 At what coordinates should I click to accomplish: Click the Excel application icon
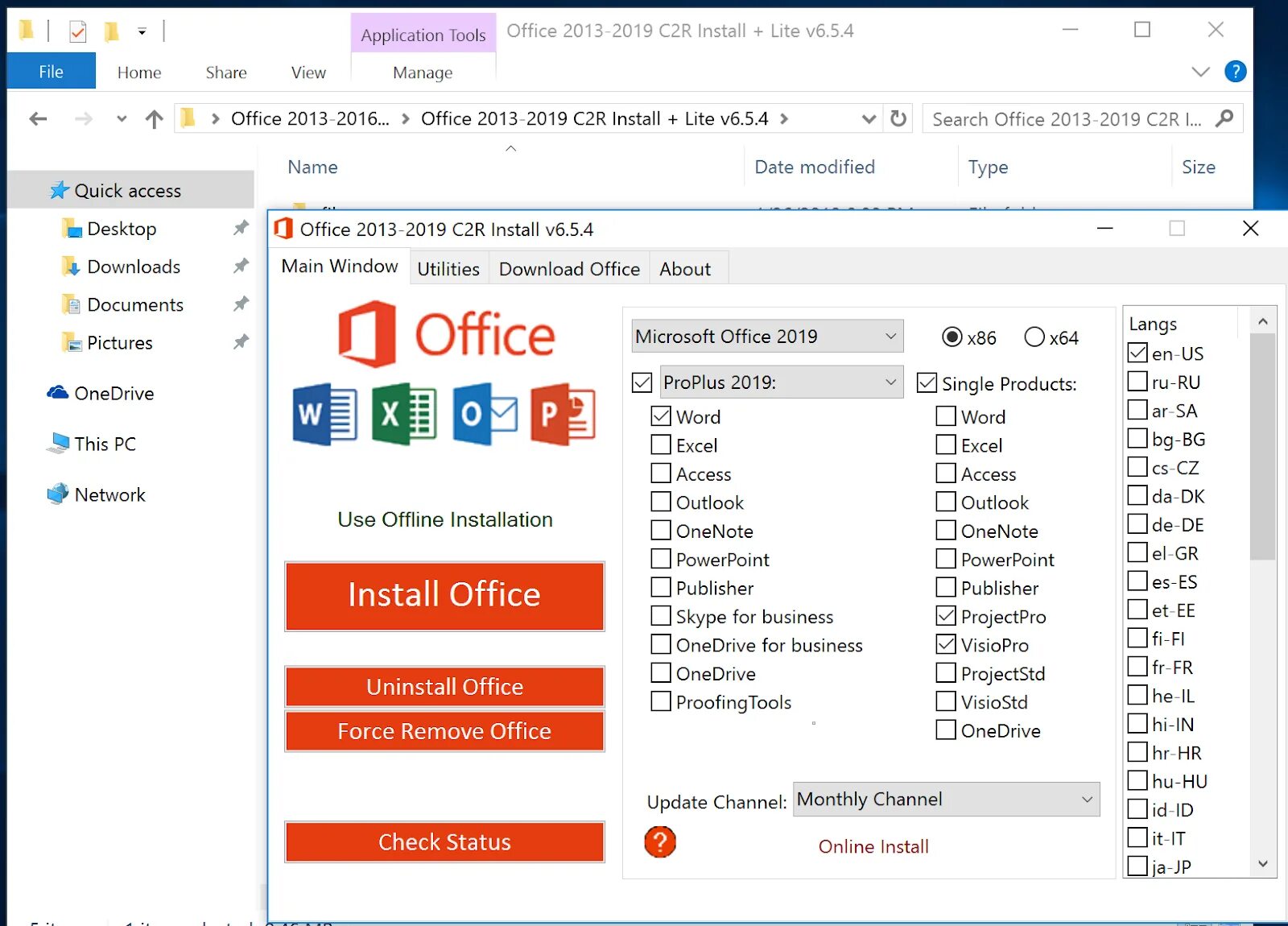pos(404,414)
